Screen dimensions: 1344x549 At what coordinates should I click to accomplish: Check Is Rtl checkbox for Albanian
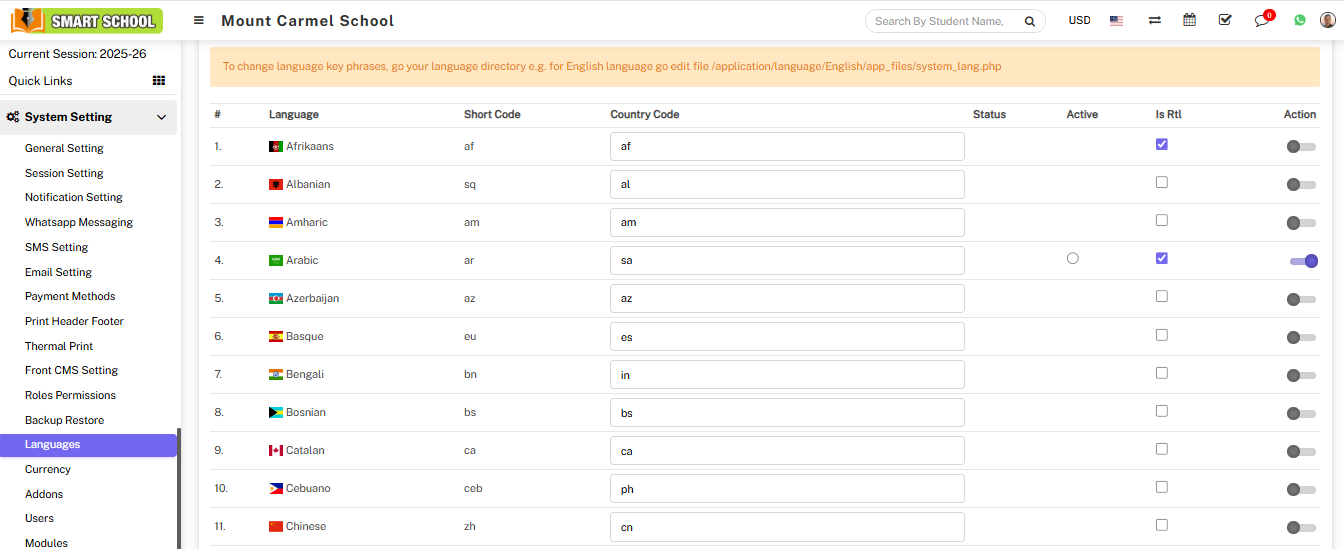point(1161,182)
